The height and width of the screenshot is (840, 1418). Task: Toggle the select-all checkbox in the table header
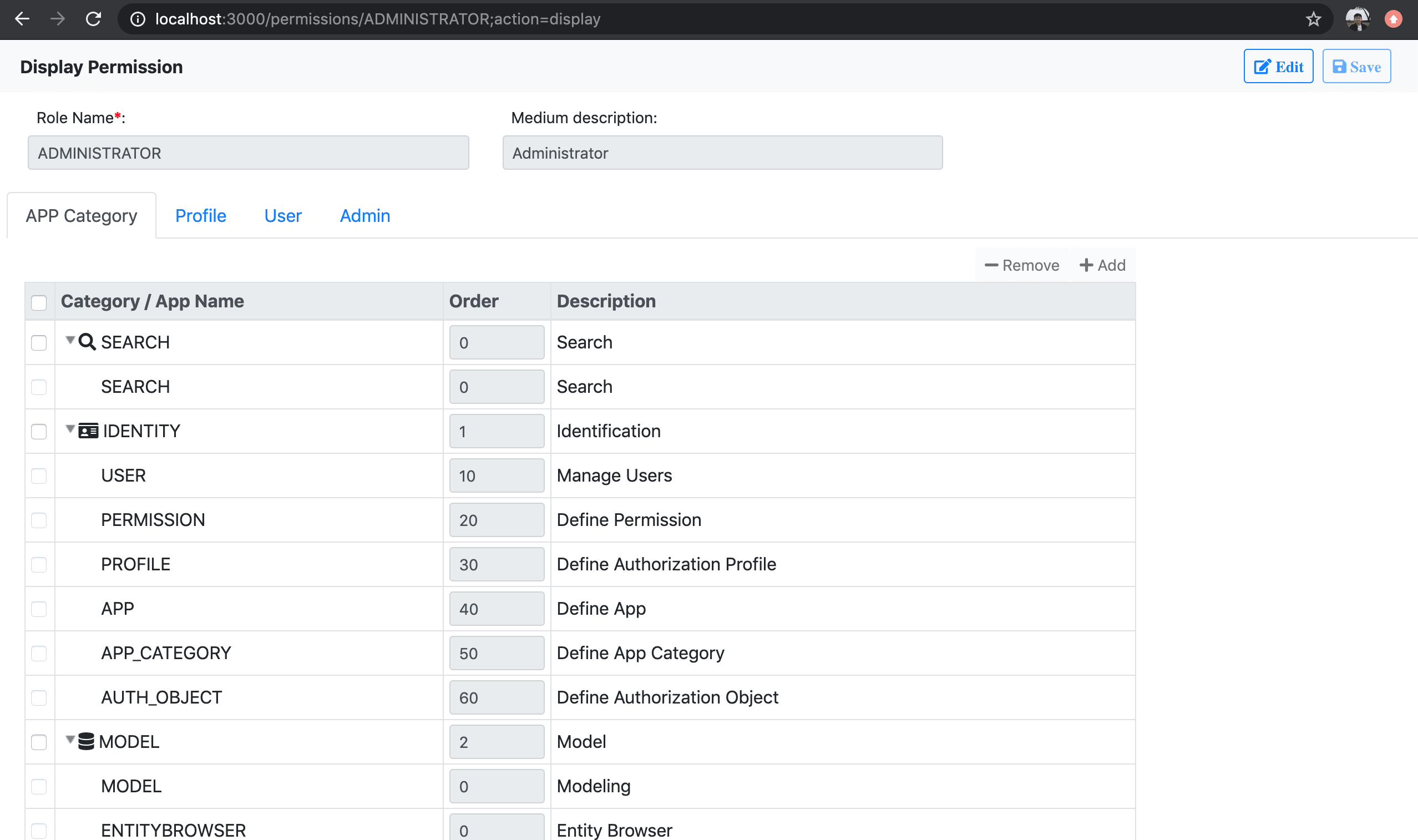(x=38, y=303)
